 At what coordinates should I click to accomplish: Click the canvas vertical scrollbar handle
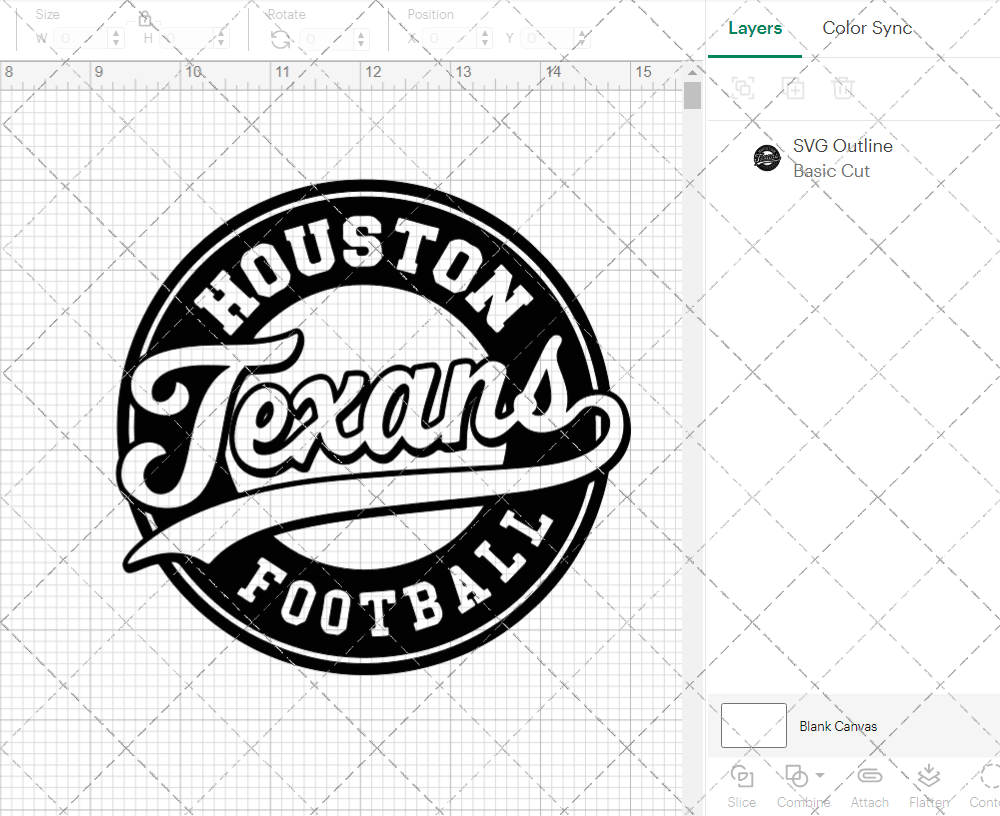pos(691,97)
